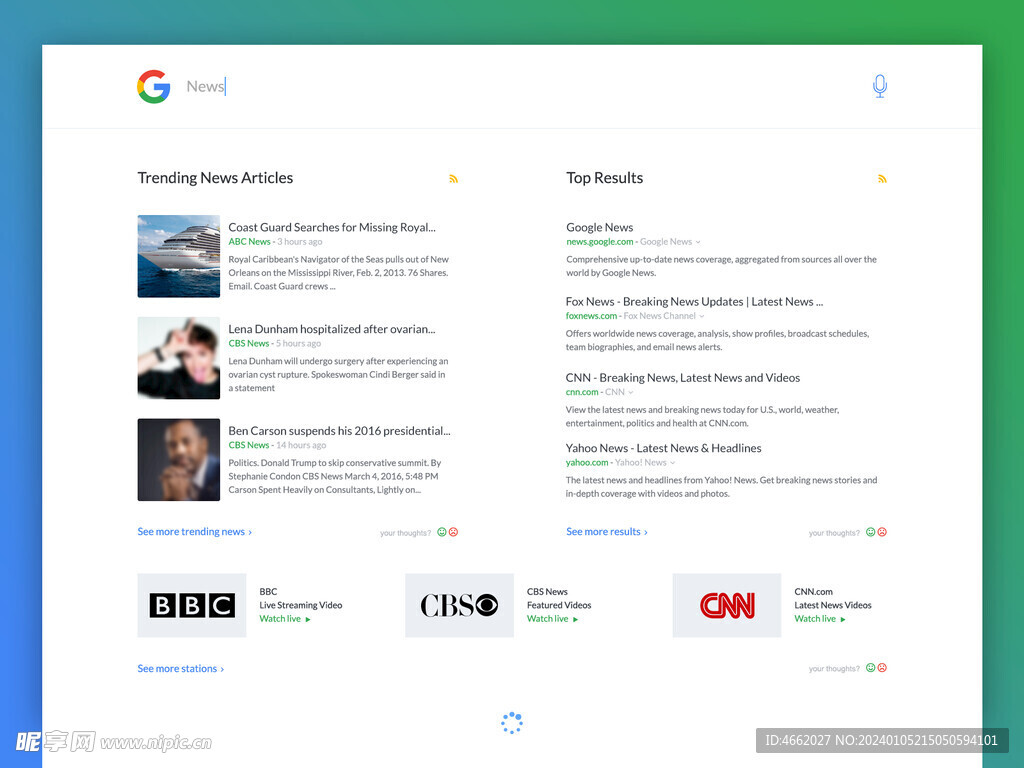1024x768 pixels.
Task: Open Yahoo News Latest News & Headlines result
Action: pos(664,448)
